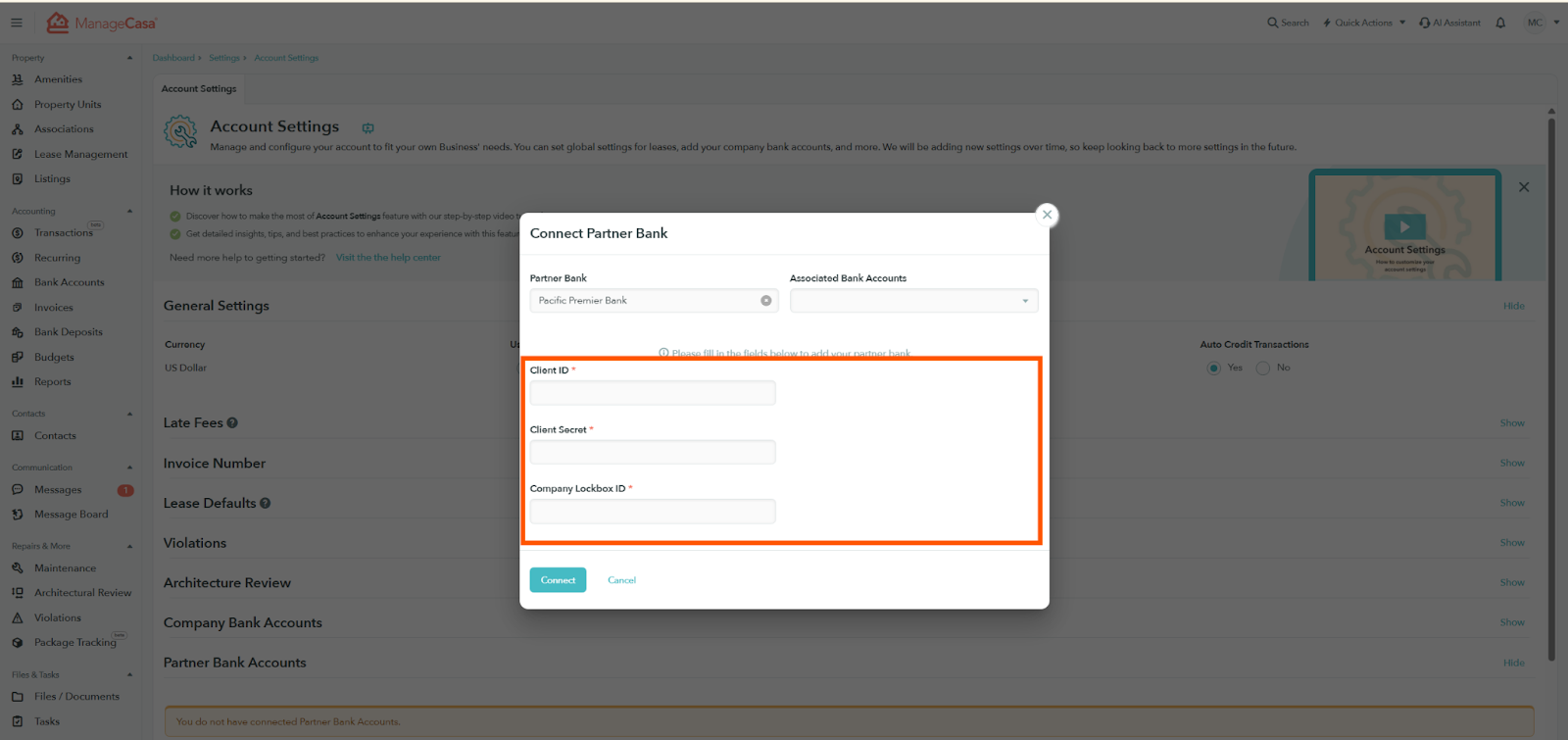Image resolution: width=1568 pixels, height=740 pixels.
Task: Click the Connect button
Action: coord(558,580)
